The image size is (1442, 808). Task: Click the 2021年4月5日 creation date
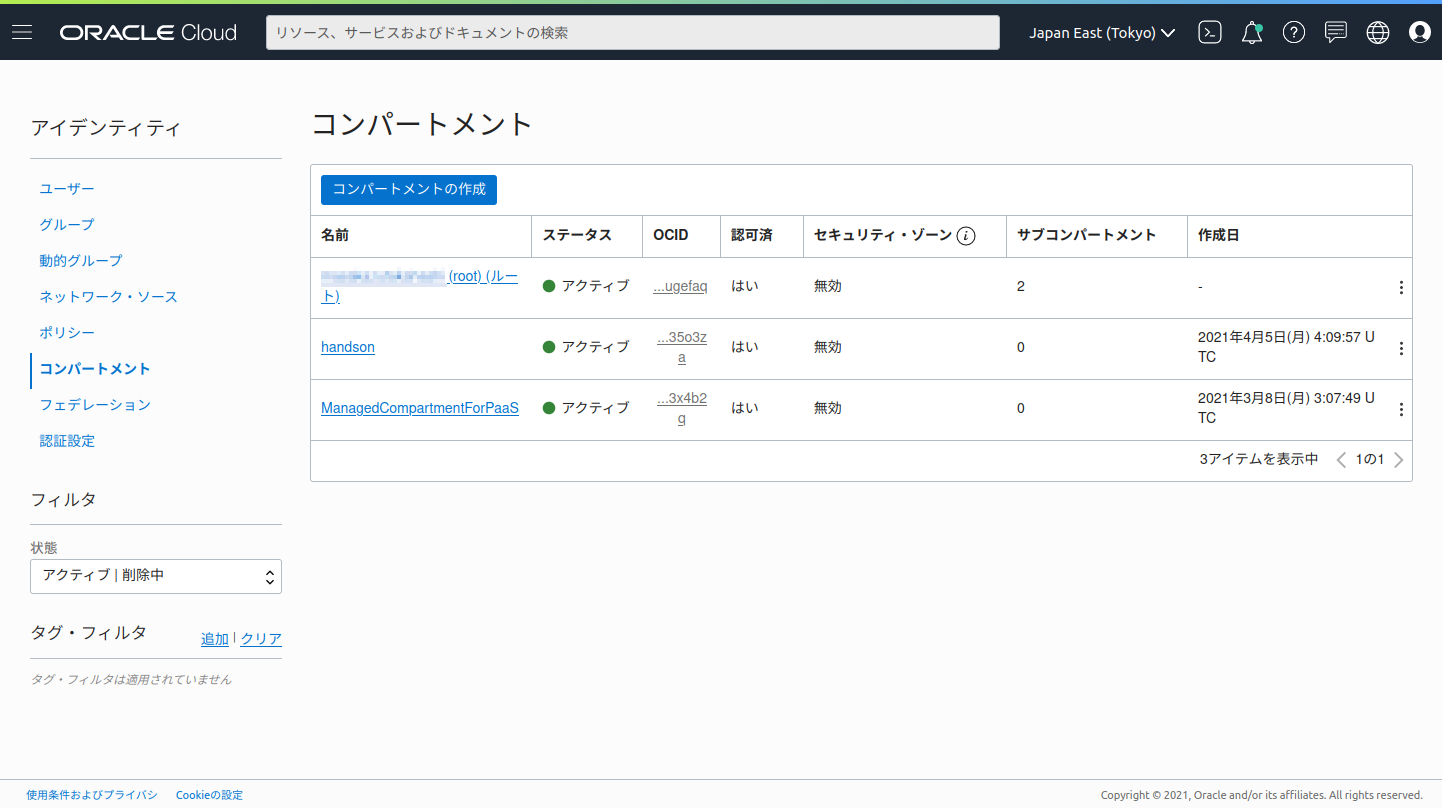click(x=1286, y=347)
